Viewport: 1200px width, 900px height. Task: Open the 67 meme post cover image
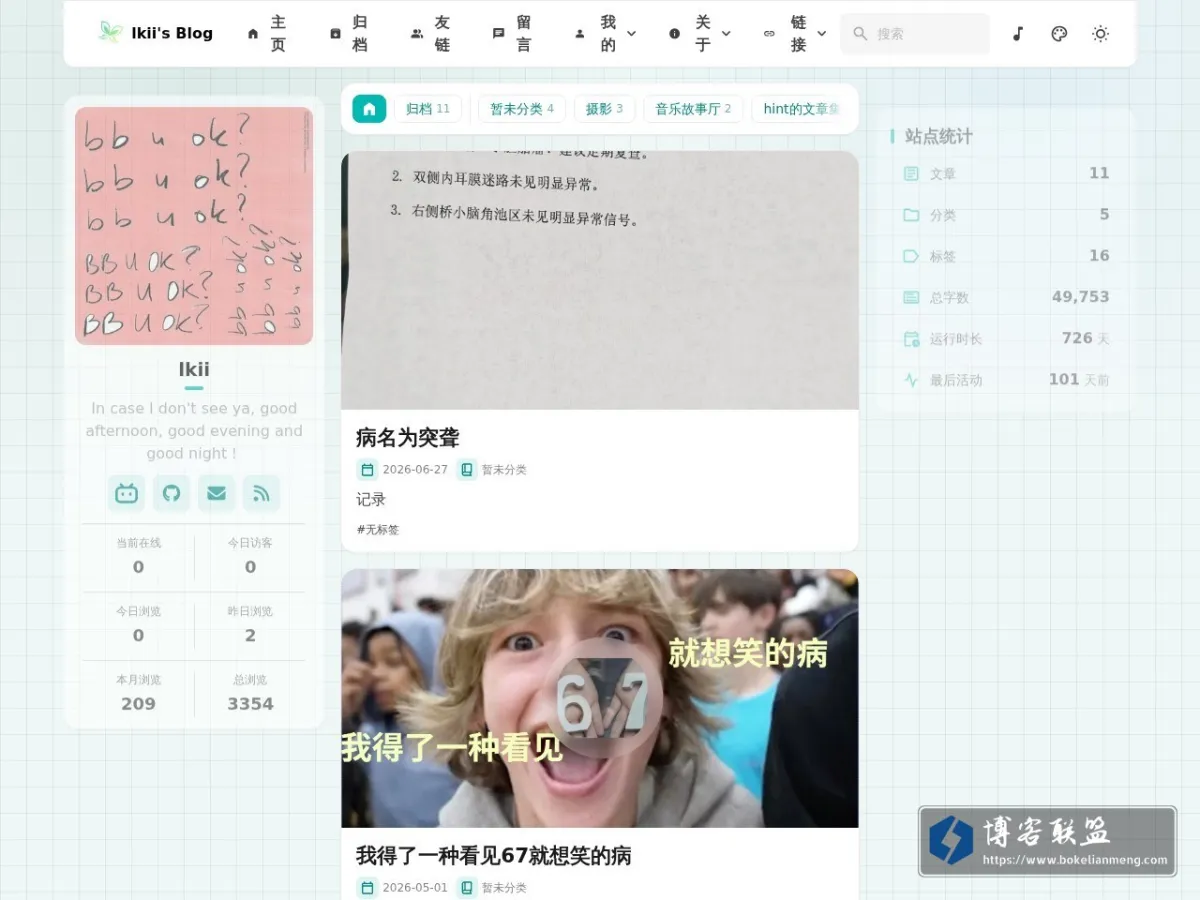pyautogui.click(x=600, y=698)
